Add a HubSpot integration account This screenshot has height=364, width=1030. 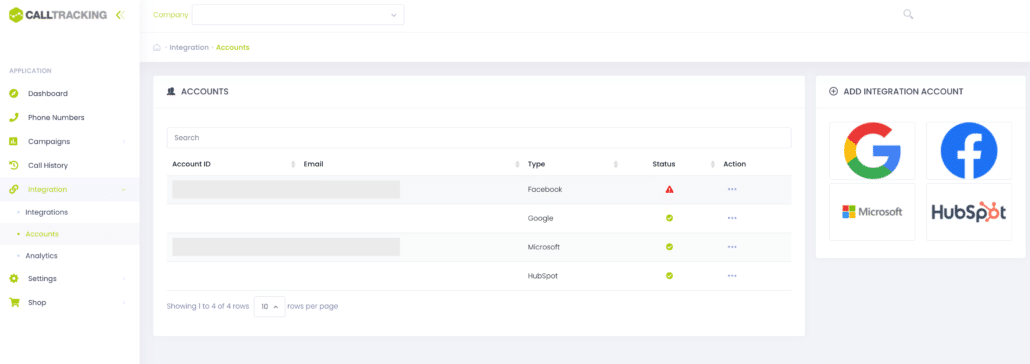click(x=969, y=212)
